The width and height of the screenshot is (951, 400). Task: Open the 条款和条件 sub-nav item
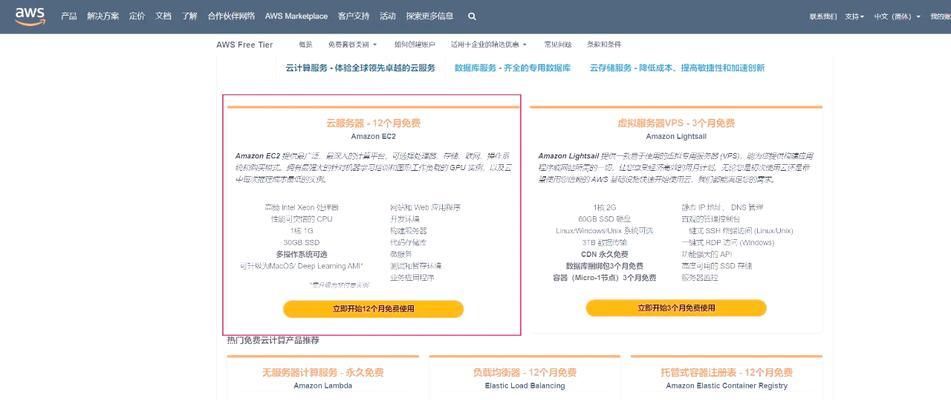(603, 45)
